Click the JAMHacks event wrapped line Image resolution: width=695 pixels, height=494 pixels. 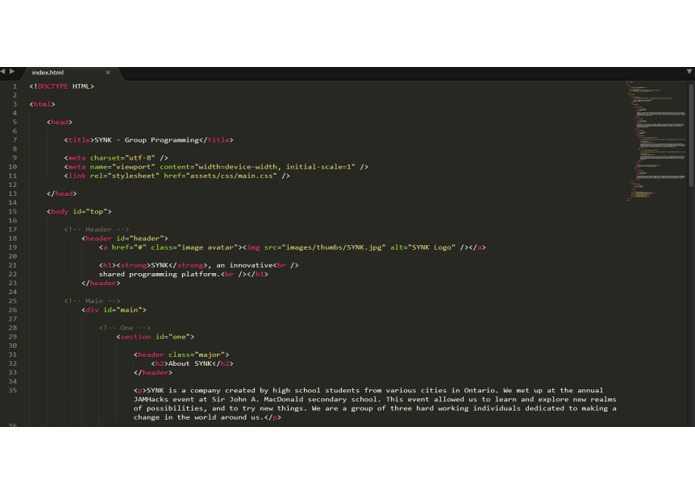[x=375, y=399]
